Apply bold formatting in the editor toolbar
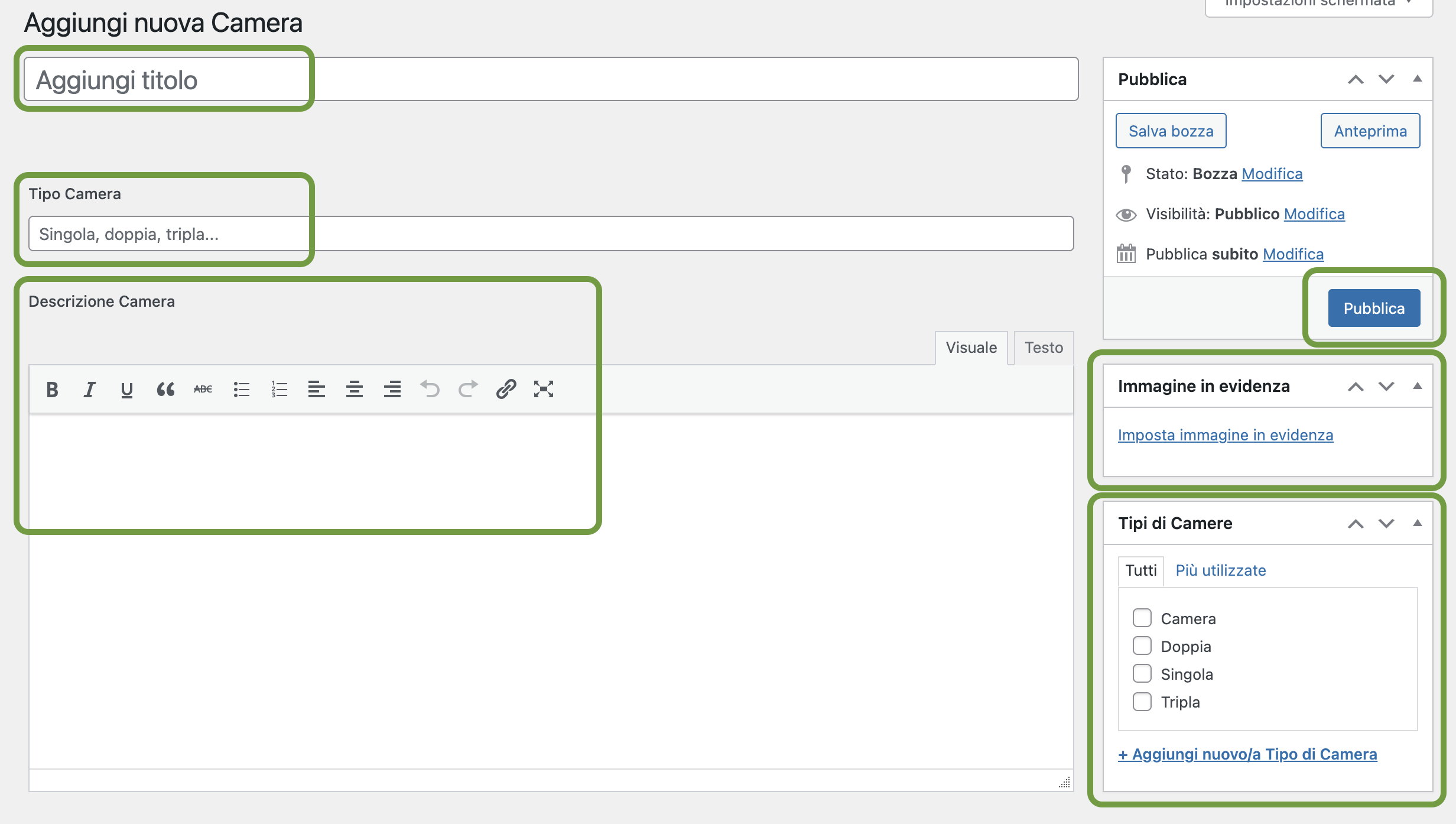 pyautogui.click(x=52, y=390)
